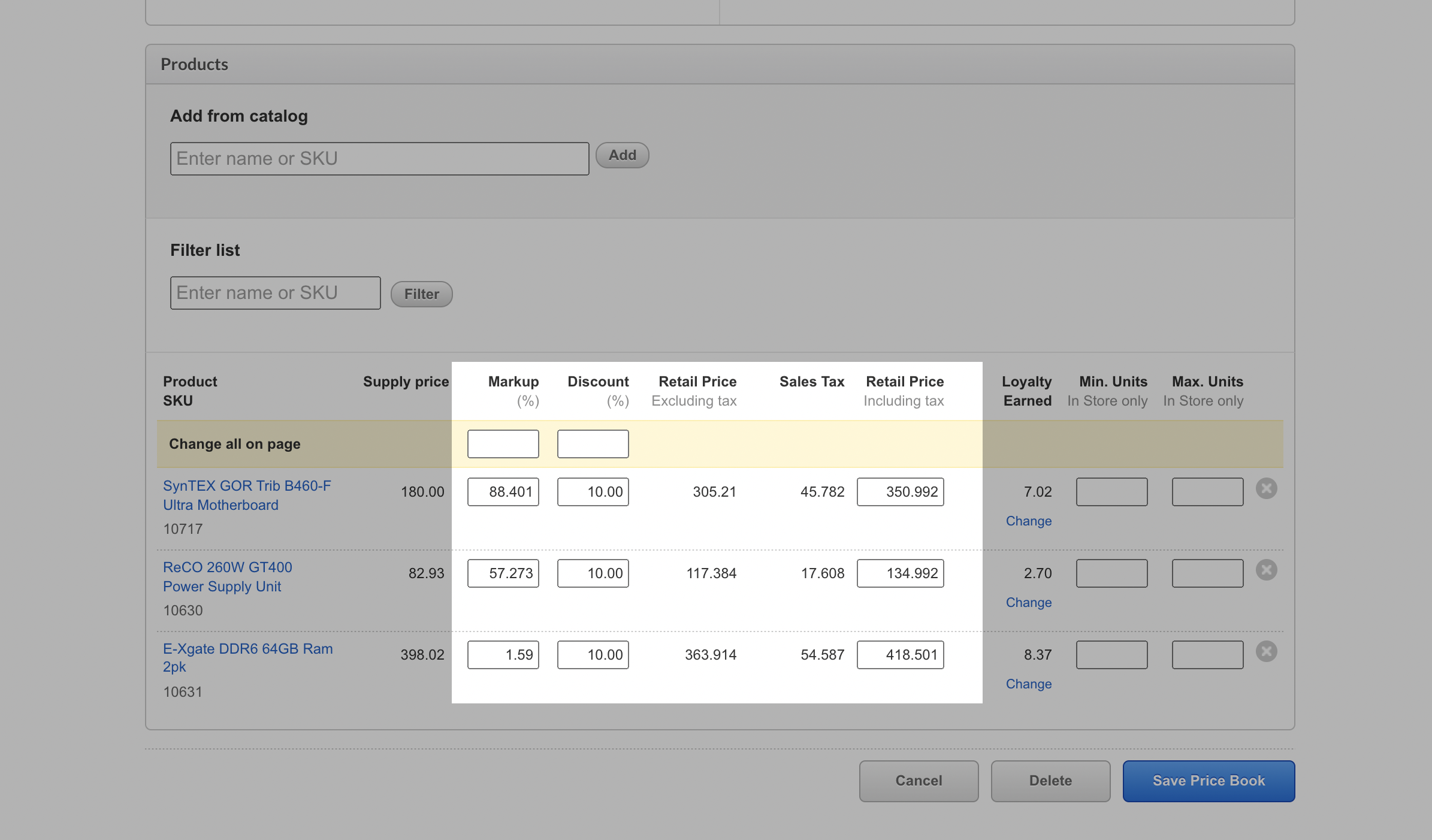This screenshot has height=840, width=1432.
Task: Focus the Filter list search field
Action: 275,293
